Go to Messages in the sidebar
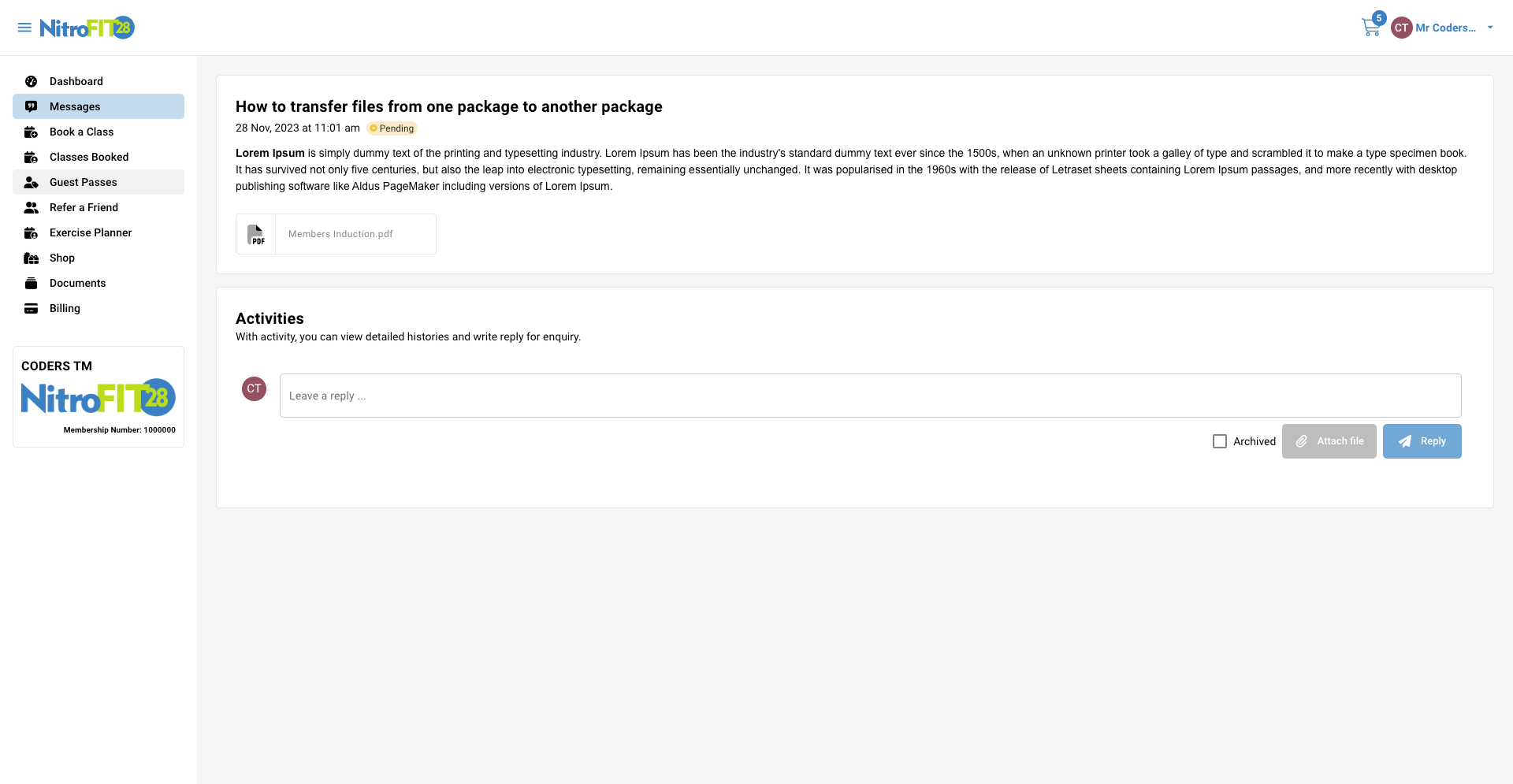This screenshot has height=784, width=1513. (75, 106)
